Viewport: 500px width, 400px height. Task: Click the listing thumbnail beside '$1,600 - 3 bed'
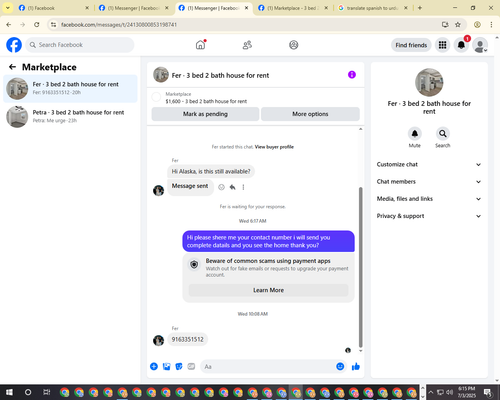[x=156, y=97]
